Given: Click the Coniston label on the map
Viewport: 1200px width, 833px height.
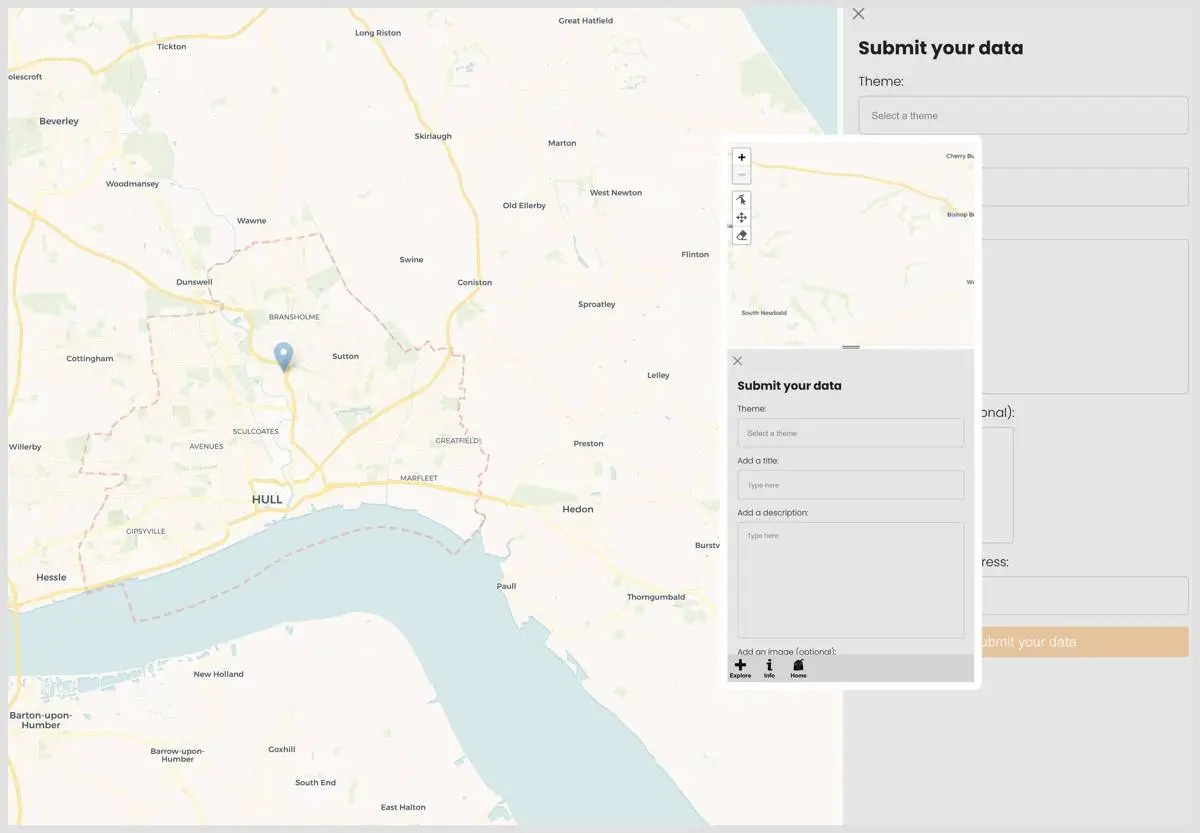Looking at the screenshot, I should coord(475,282).
